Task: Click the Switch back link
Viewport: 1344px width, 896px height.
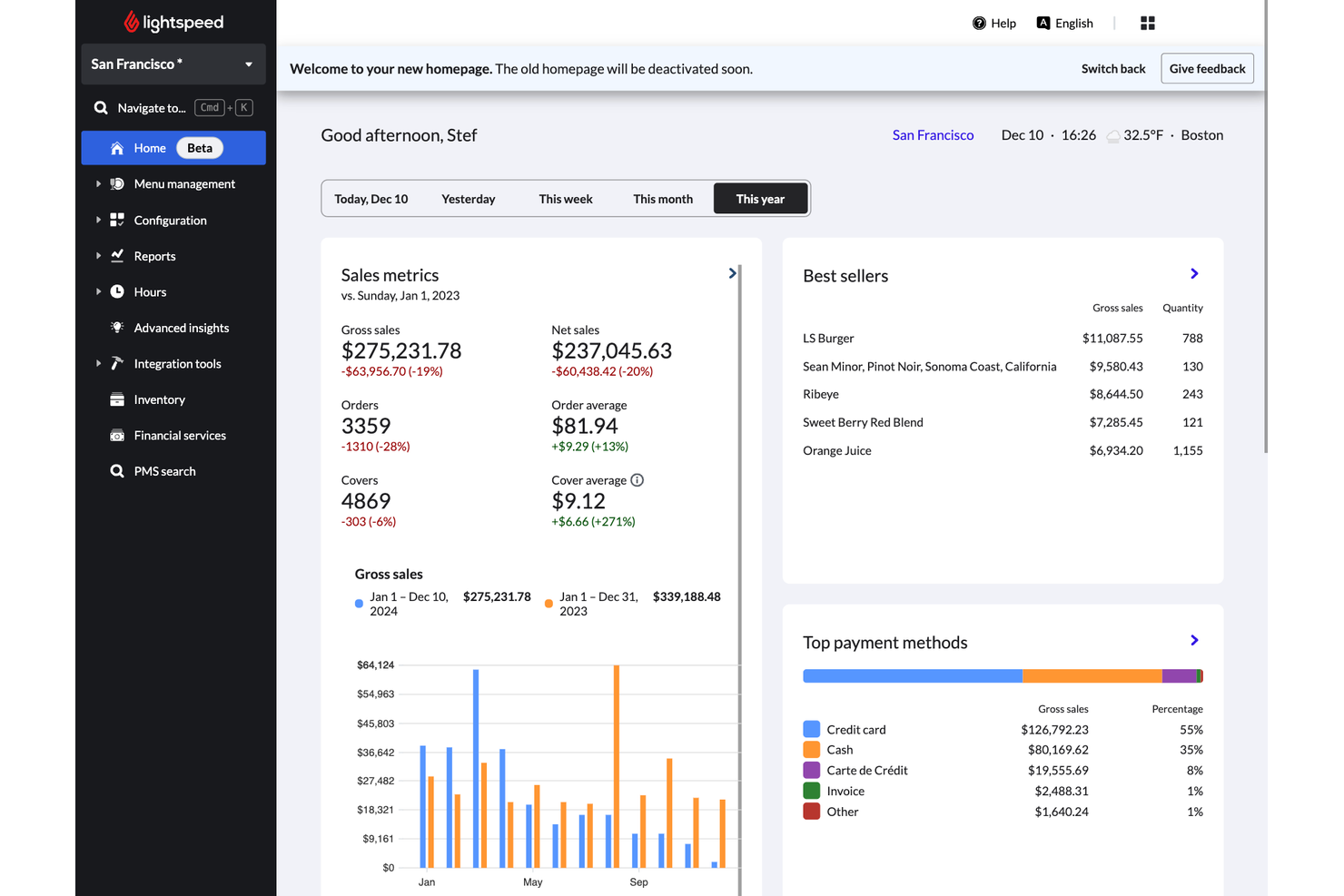Action: 1112,68
